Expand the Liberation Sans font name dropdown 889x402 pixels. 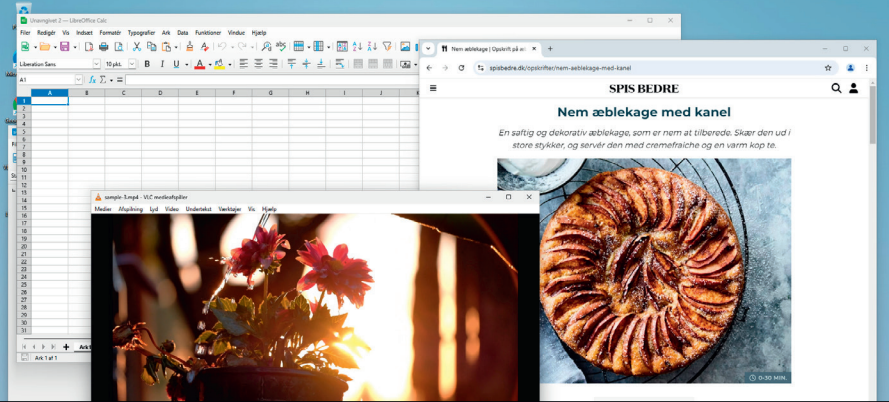click(x=96, y=64)
